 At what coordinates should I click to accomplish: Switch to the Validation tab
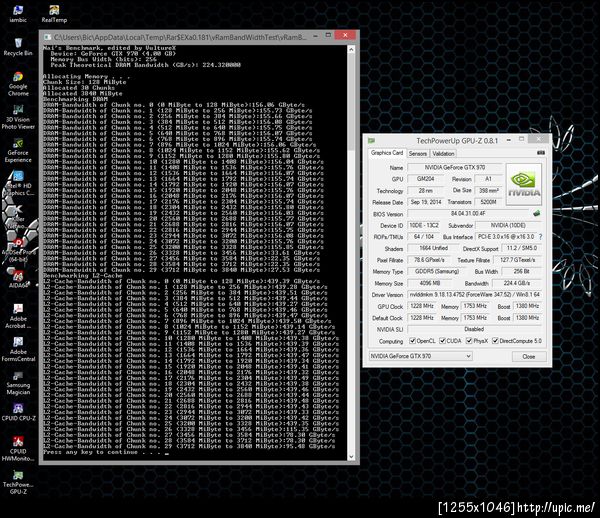coord(443,153)
